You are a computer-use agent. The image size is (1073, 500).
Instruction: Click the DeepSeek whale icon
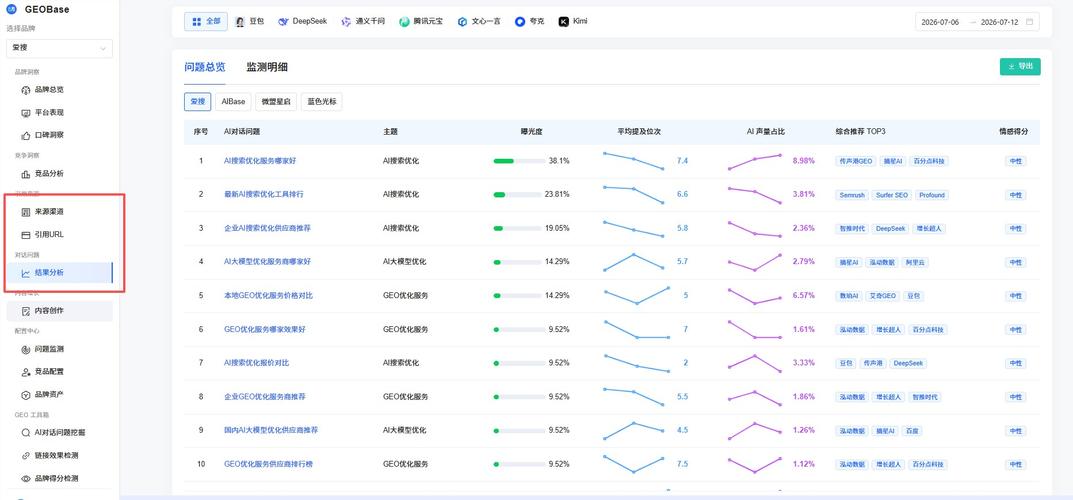283,21
